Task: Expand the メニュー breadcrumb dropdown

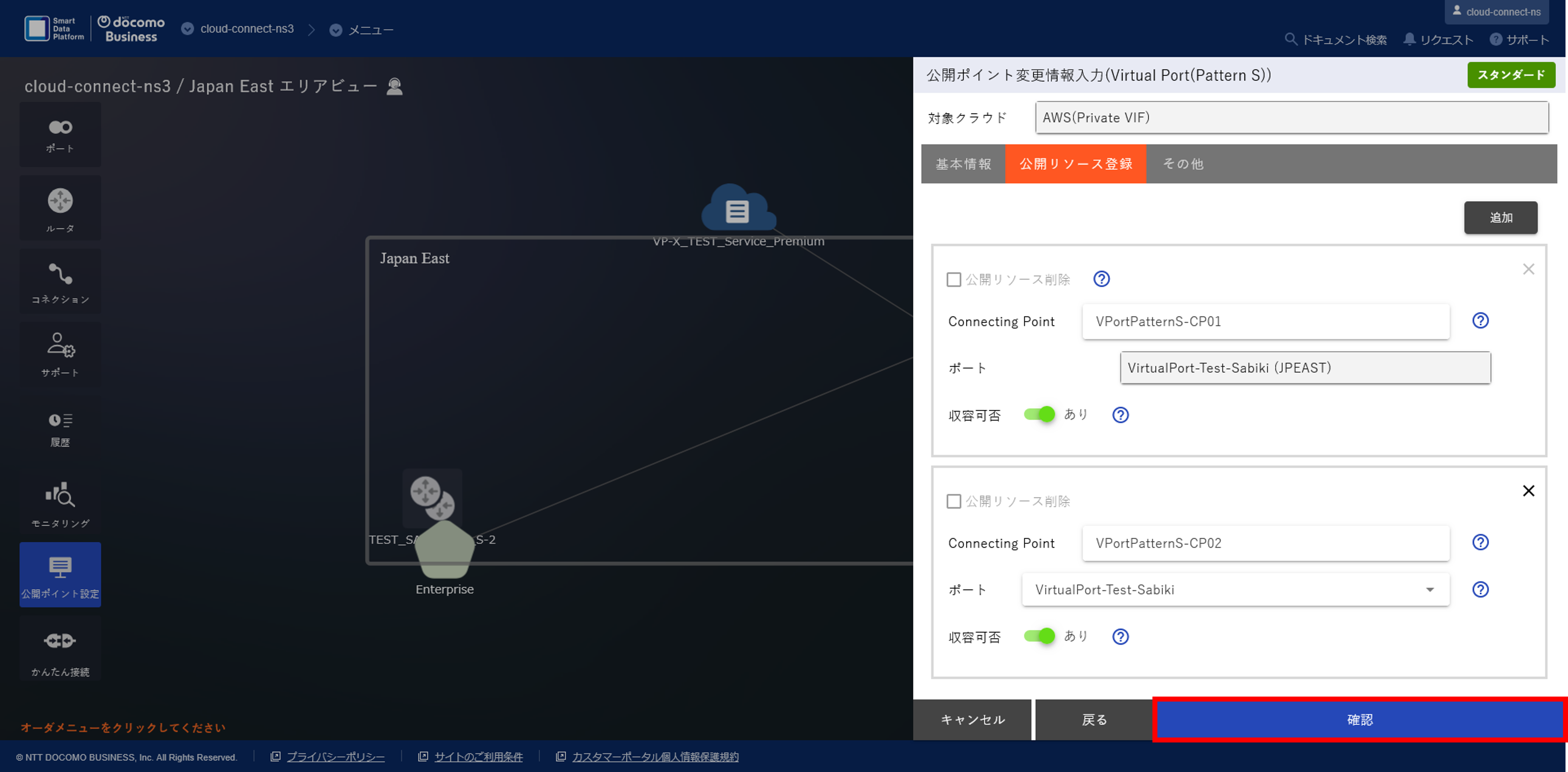Action: coord(336,29)
